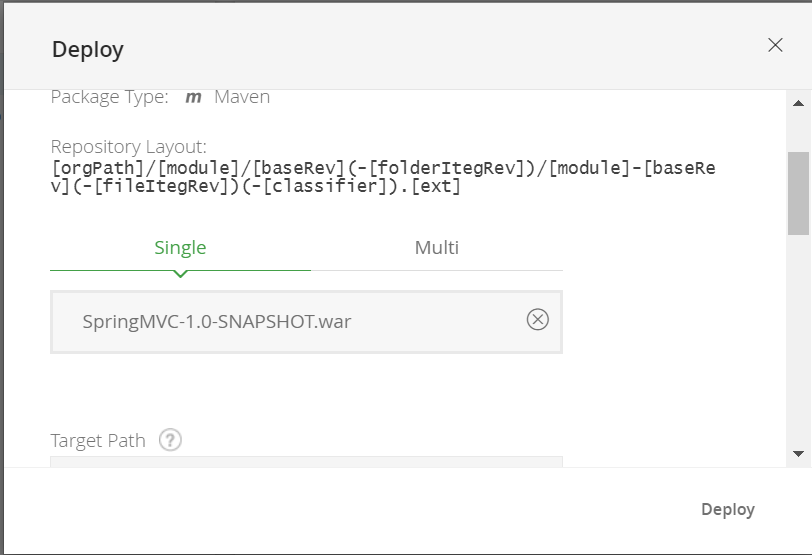Image resolution: width=812 pixels, height=555 pixels.
Task: Click the Package Type label
Action: [x=109, y=98]
